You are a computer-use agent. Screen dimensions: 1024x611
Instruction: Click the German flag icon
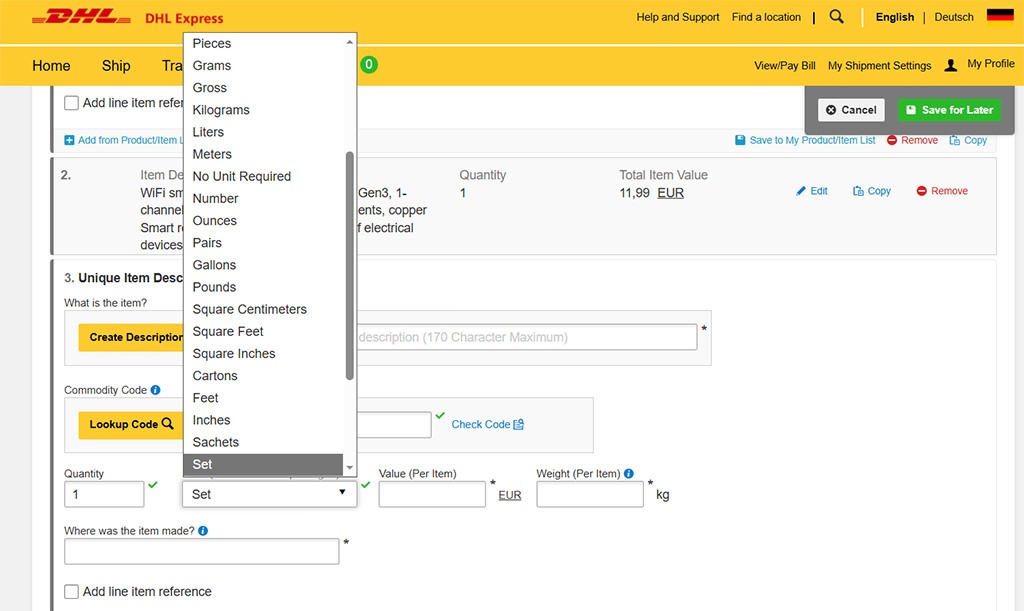click(1000, 14)
